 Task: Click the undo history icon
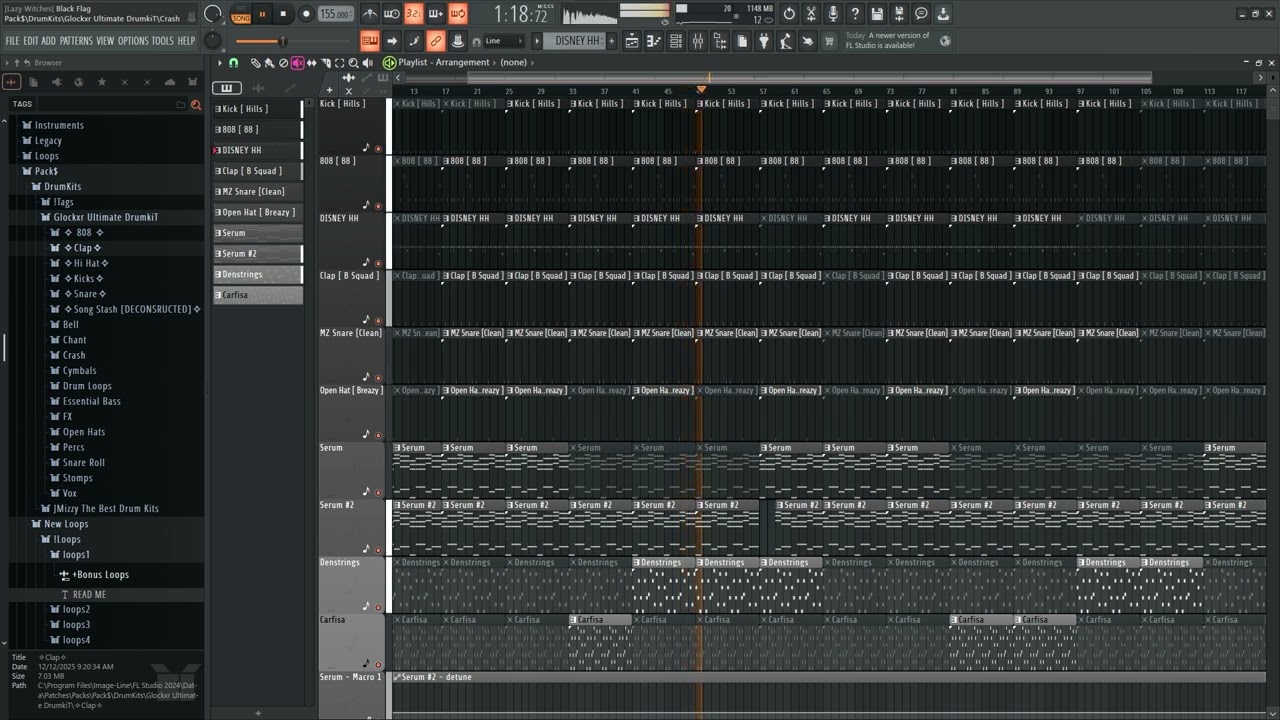(789, 14)
